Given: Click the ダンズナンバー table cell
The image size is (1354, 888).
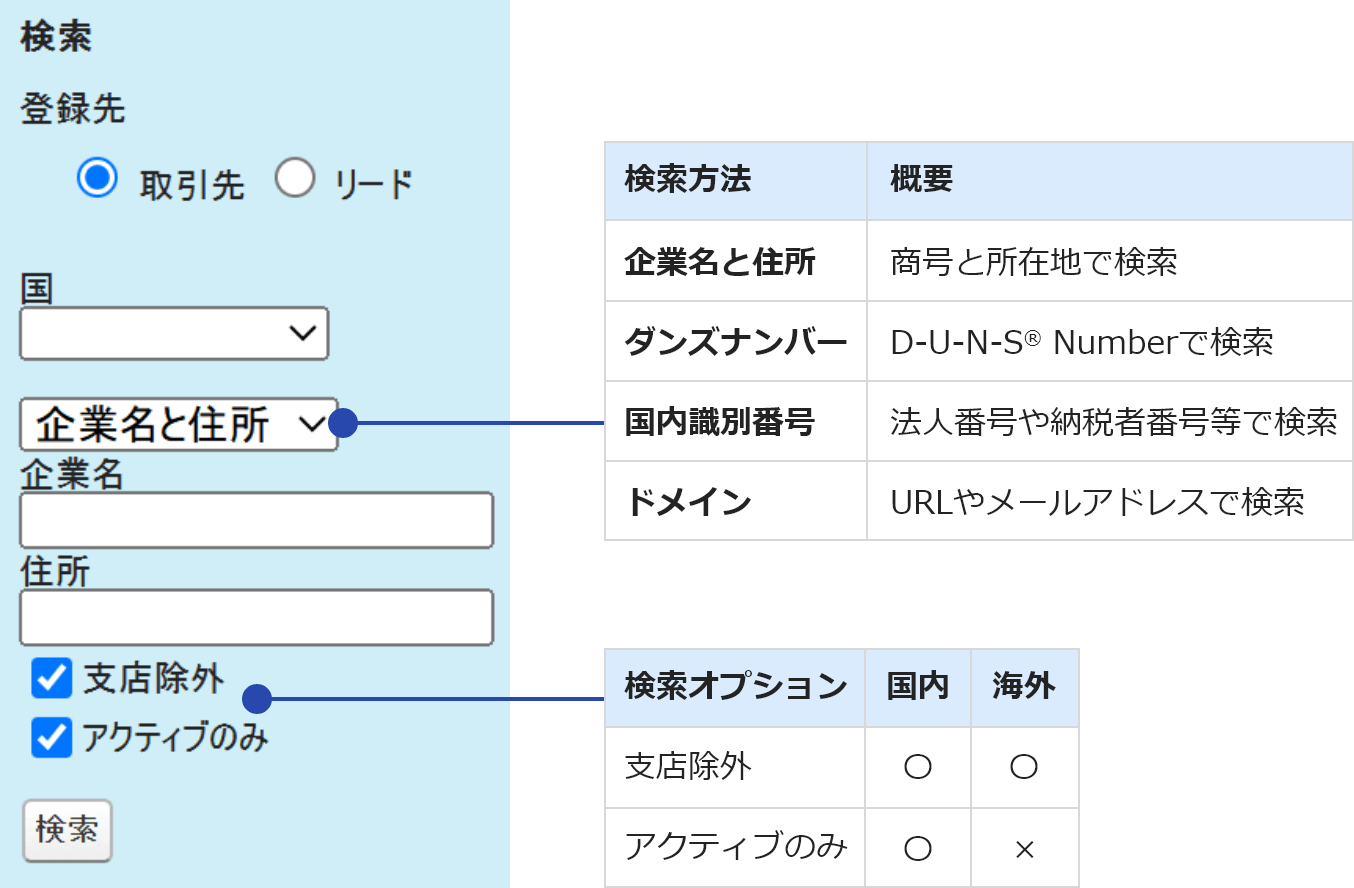Looking at the screenshot, I should [736, 342].
